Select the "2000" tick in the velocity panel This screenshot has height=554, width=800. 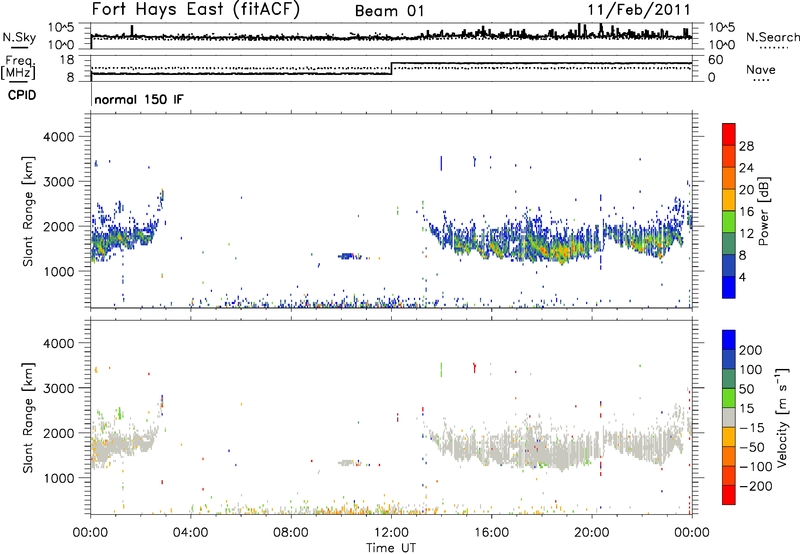coord(58,433)
